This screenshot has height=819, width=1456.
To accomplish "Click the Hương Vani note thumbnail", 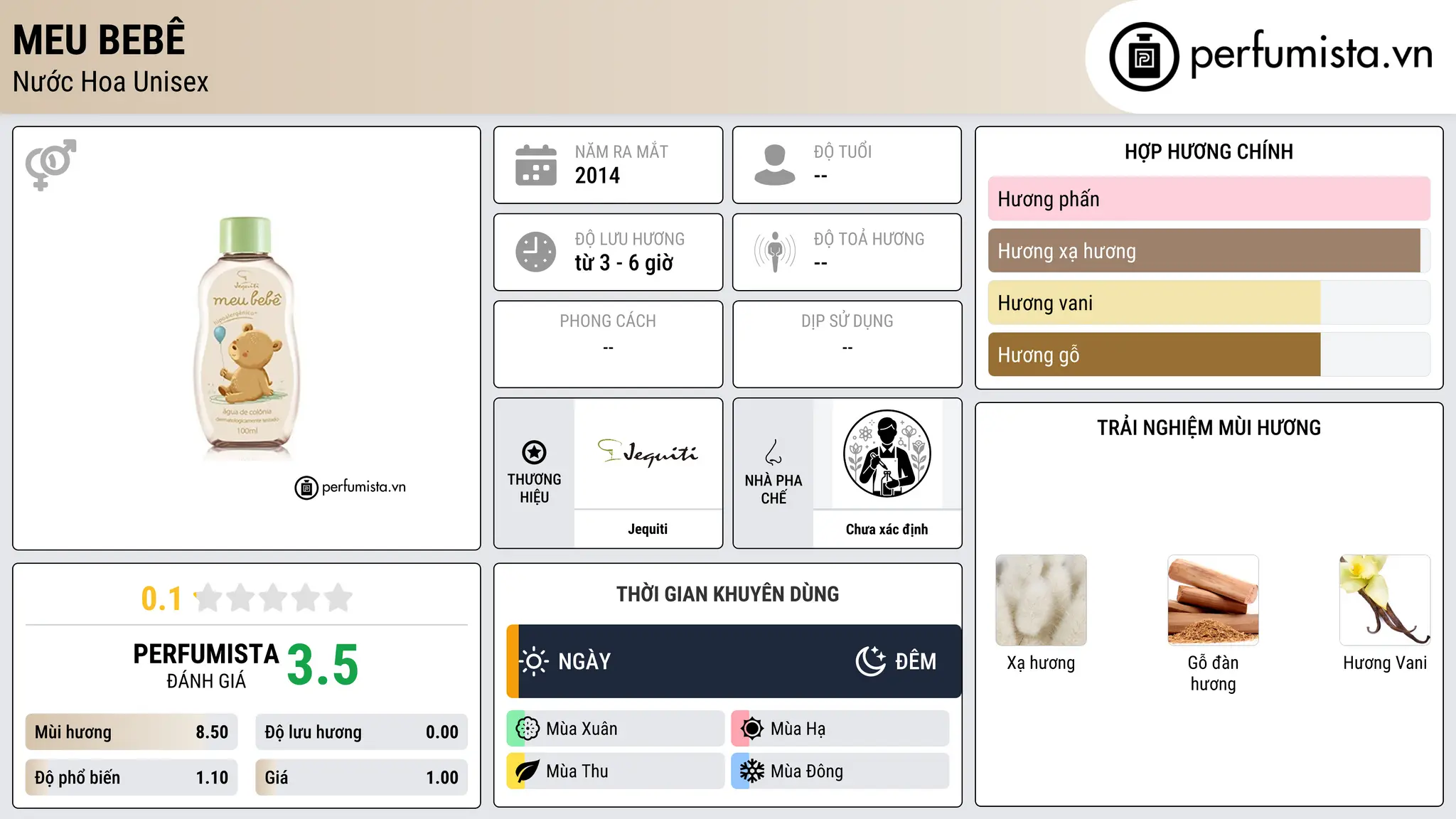I will click(x=1385, y=600).
